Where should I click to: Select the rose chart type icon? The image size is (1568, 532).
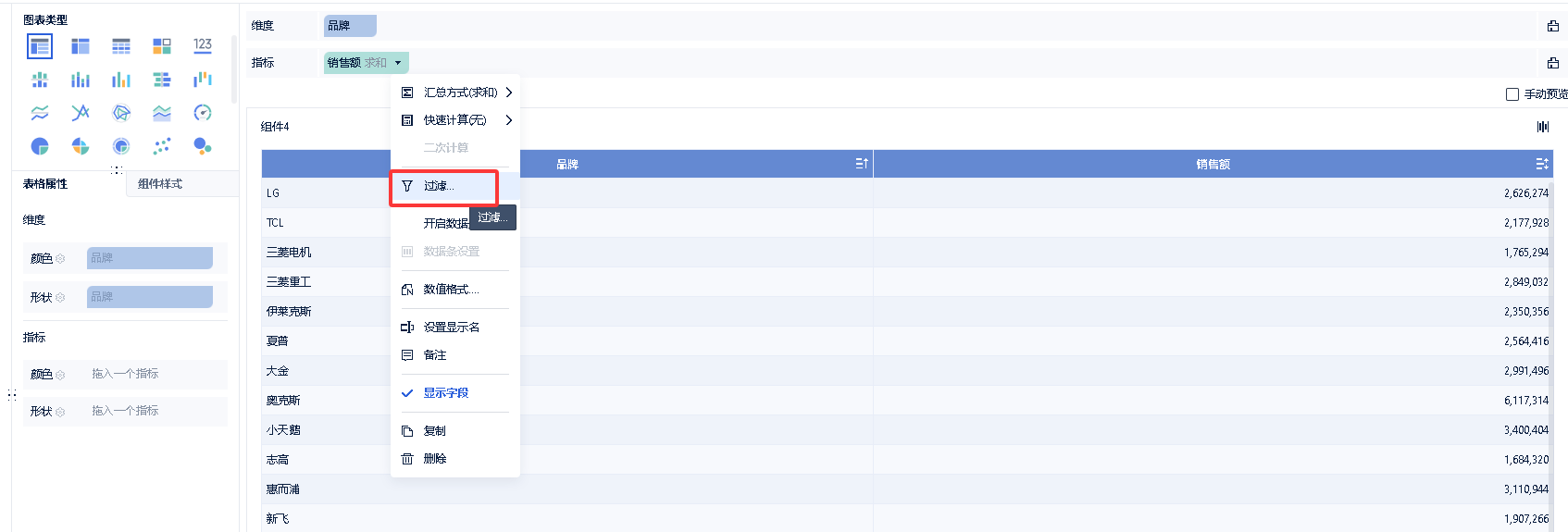pyautogui.click(x=81, y=146)
